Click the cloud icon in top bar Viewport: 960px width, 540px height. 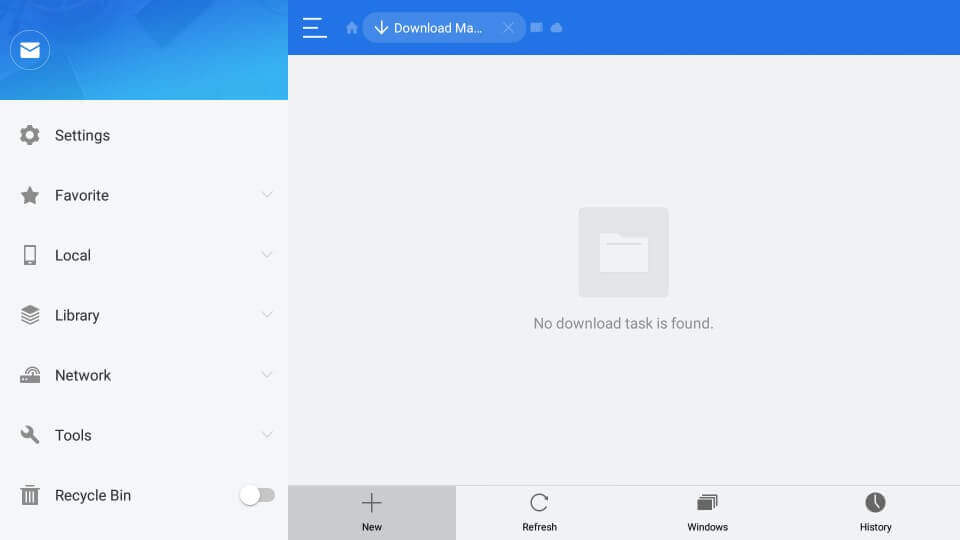click(x=557, y=28)
